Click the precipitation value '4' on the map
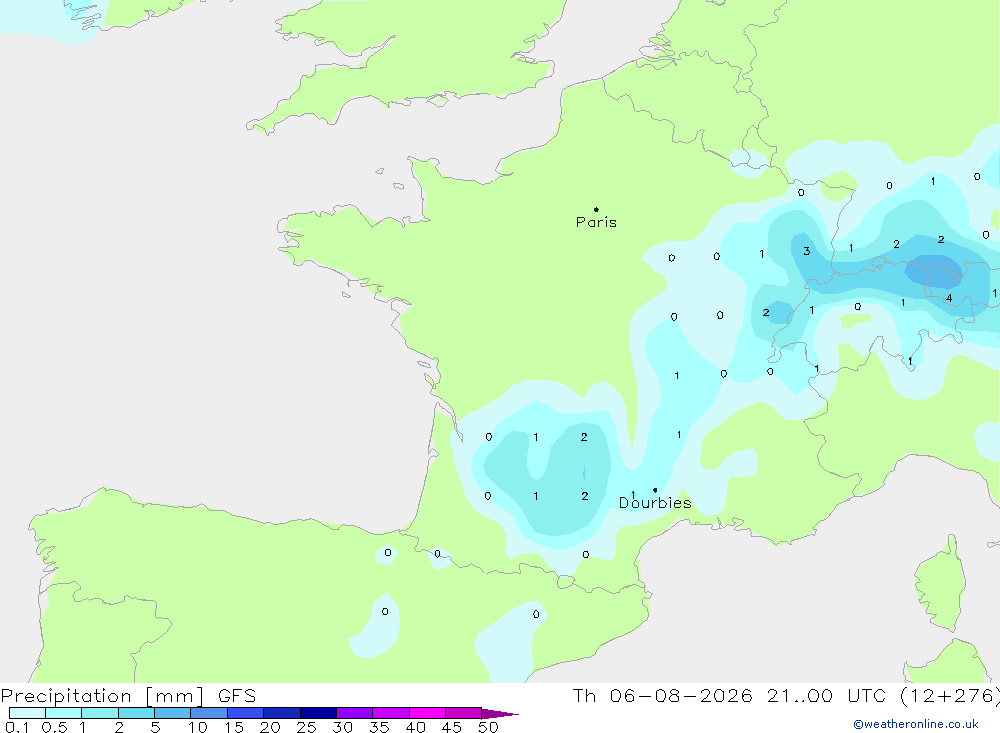 949,298
